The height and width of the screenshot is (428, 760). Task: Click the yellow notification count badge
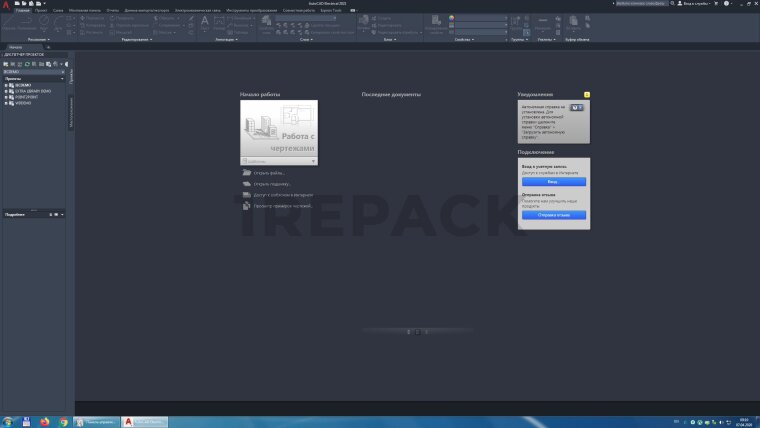pos(587,94)
